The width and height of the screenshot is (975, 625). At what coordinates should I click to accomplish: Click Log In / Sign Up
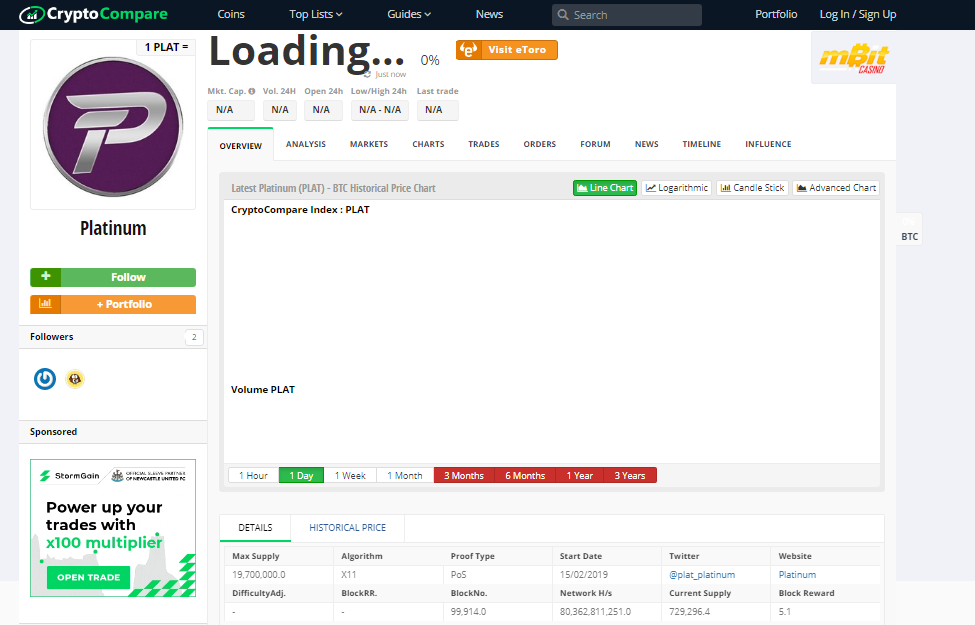pos(858,14)
